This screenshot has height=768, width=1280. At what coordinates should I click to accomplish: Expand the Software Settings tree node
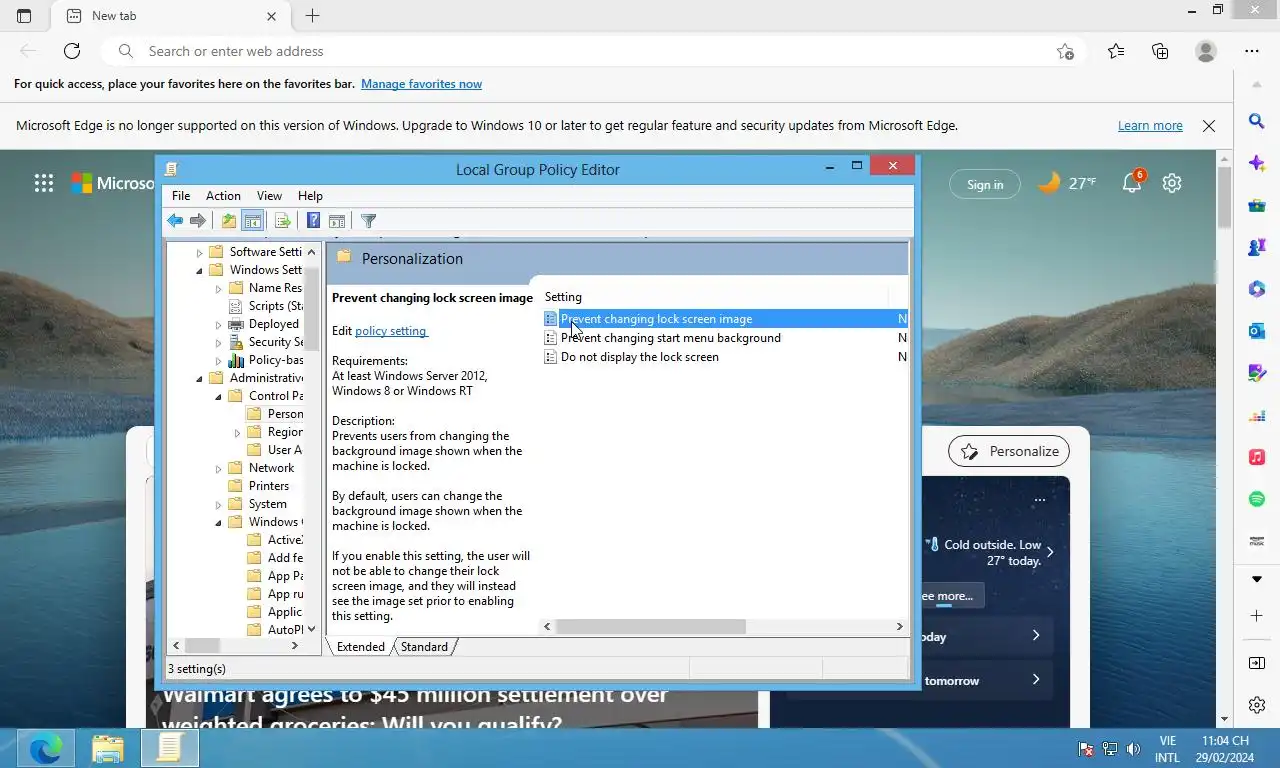coord(199,252)
